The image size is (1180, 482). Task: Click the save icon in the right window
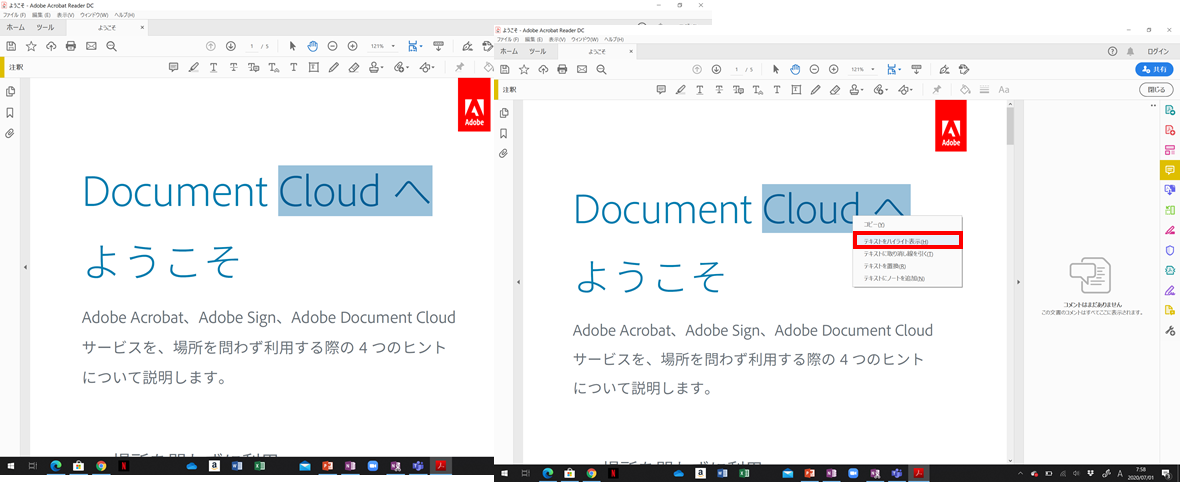pyautogui.click(x=503, y=69)
